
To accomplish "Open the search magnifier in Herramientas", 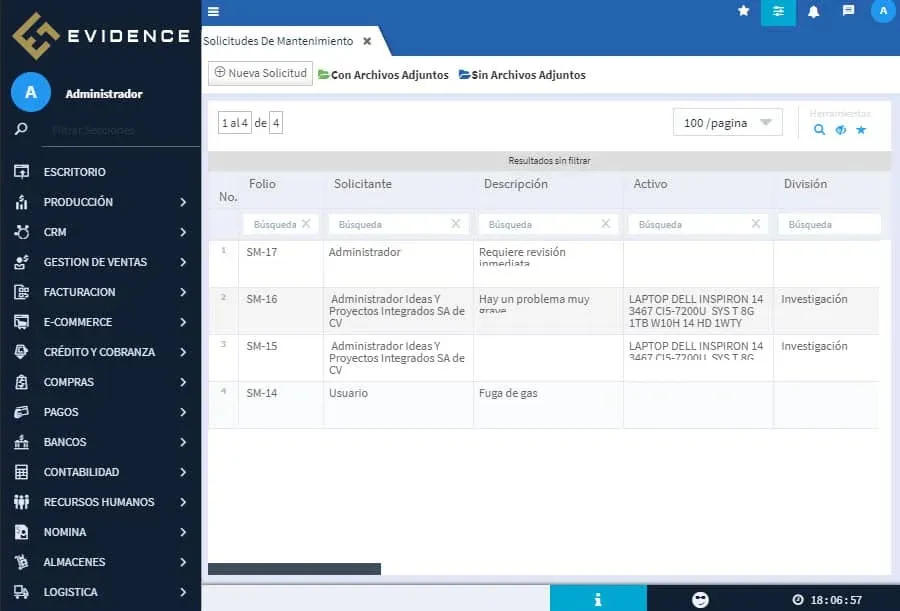I will tap(820, 130).
